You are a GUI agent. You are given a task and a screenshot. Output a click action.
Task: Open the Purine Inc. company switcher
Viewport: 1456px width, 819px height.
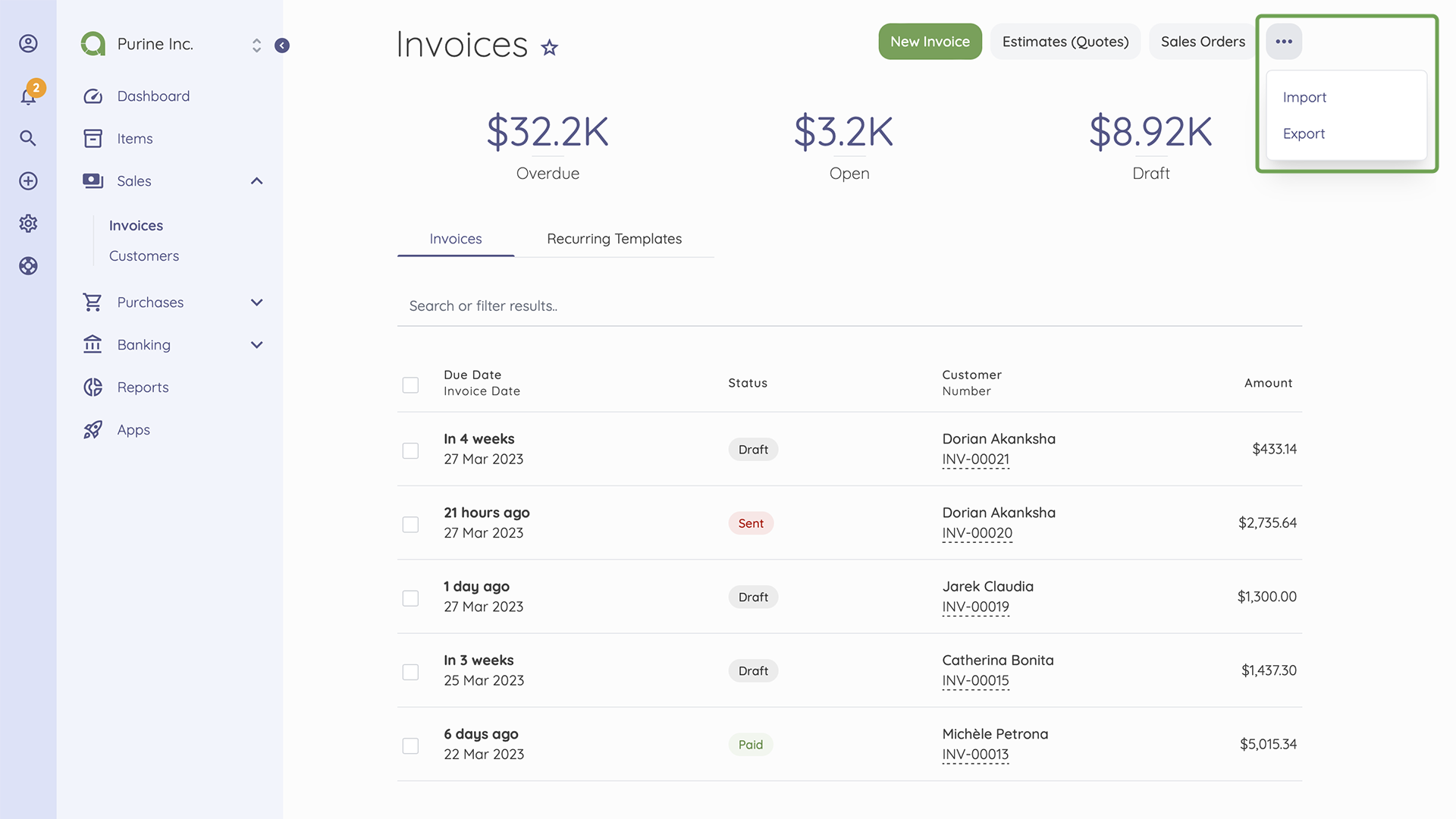tap(256, 45)
